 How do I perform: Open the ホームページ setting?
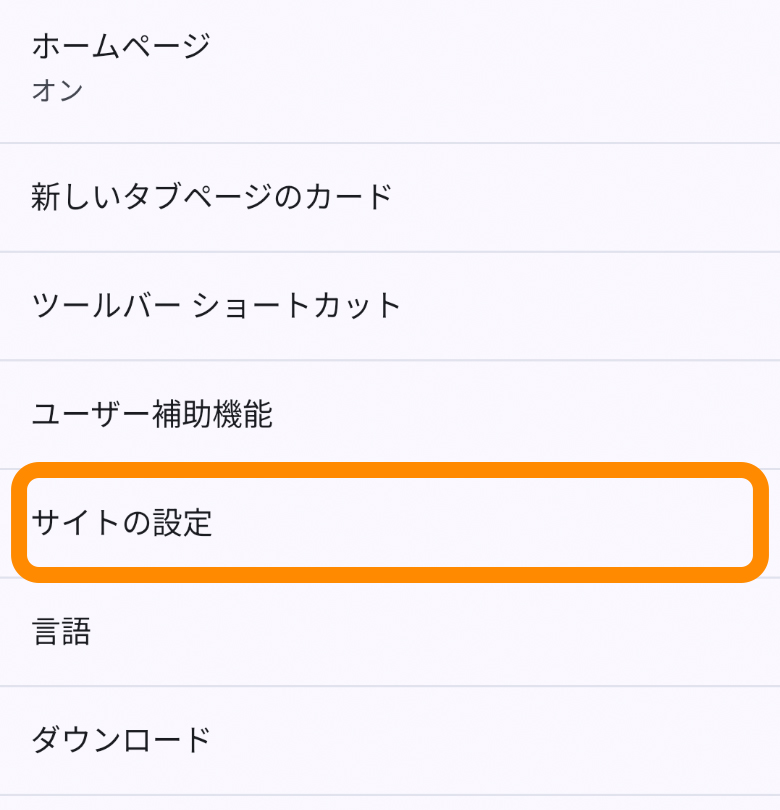[x=390, y=68]
